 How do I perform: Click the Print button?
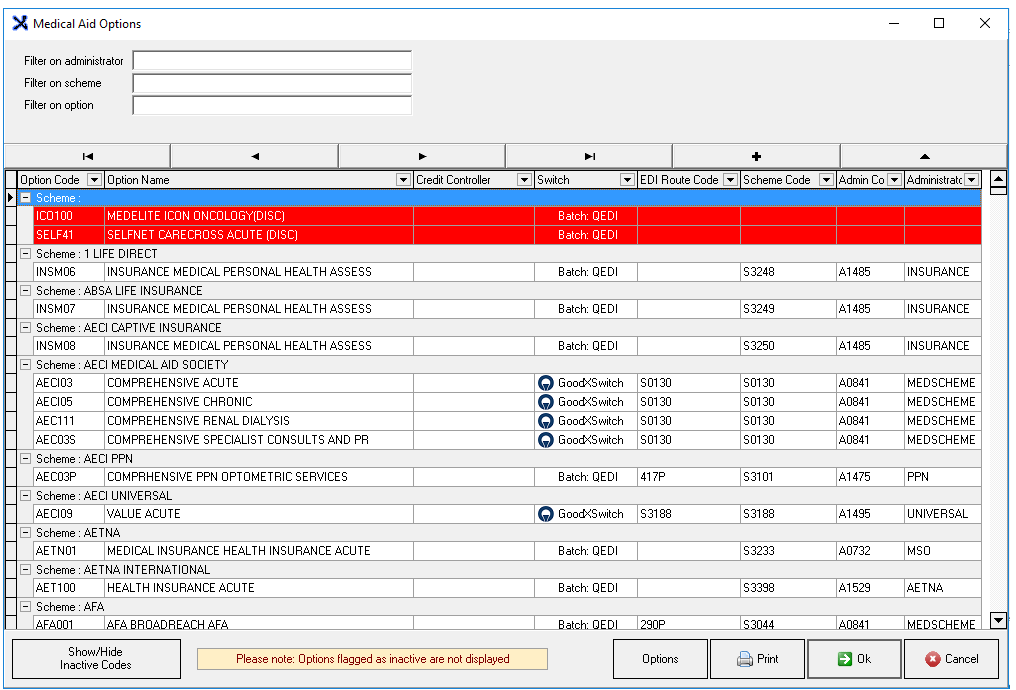tap(757, 659)
